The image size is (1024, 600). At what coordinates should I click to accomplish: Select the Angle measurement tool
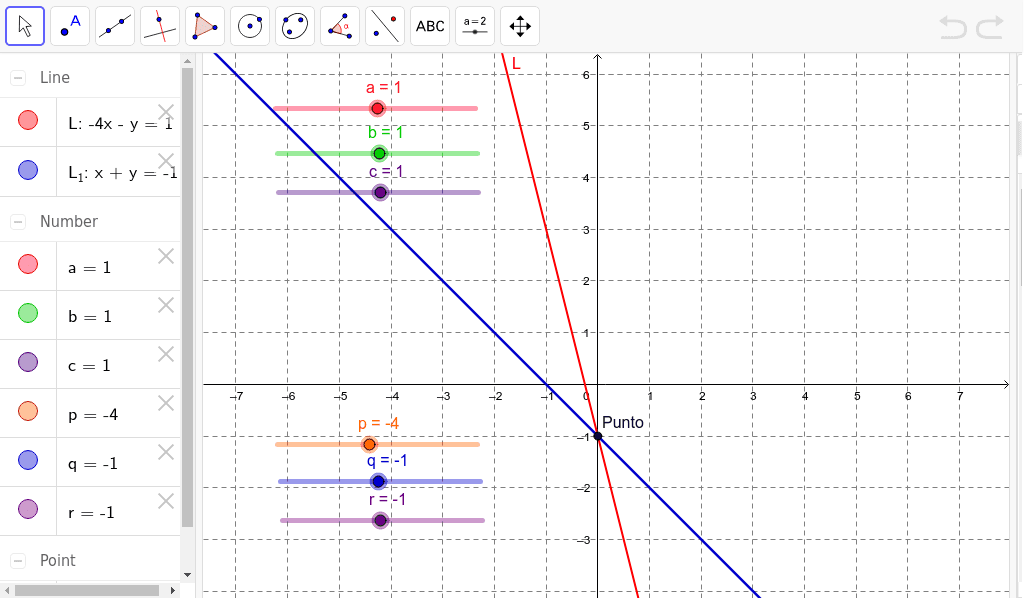340,26
